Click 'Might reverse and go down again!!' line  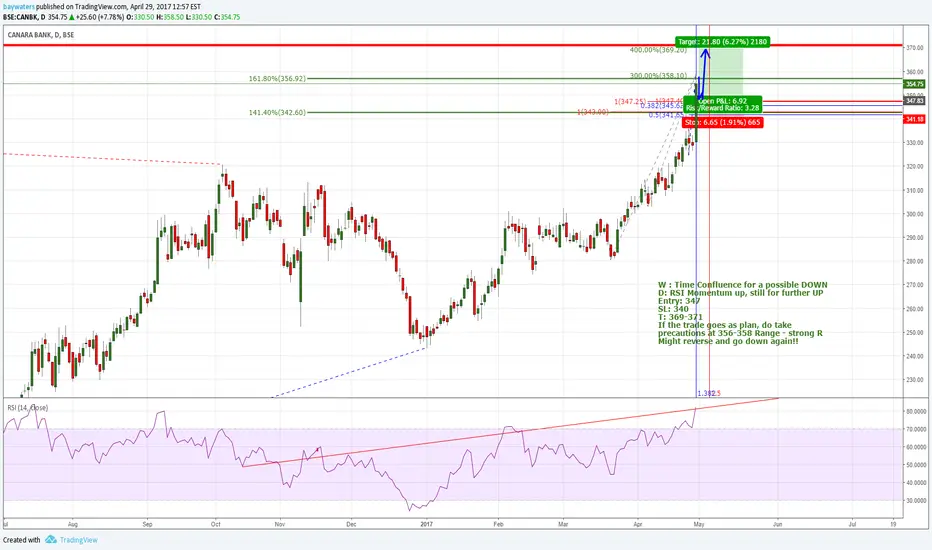pyautogui.click(x=728, y=341)
